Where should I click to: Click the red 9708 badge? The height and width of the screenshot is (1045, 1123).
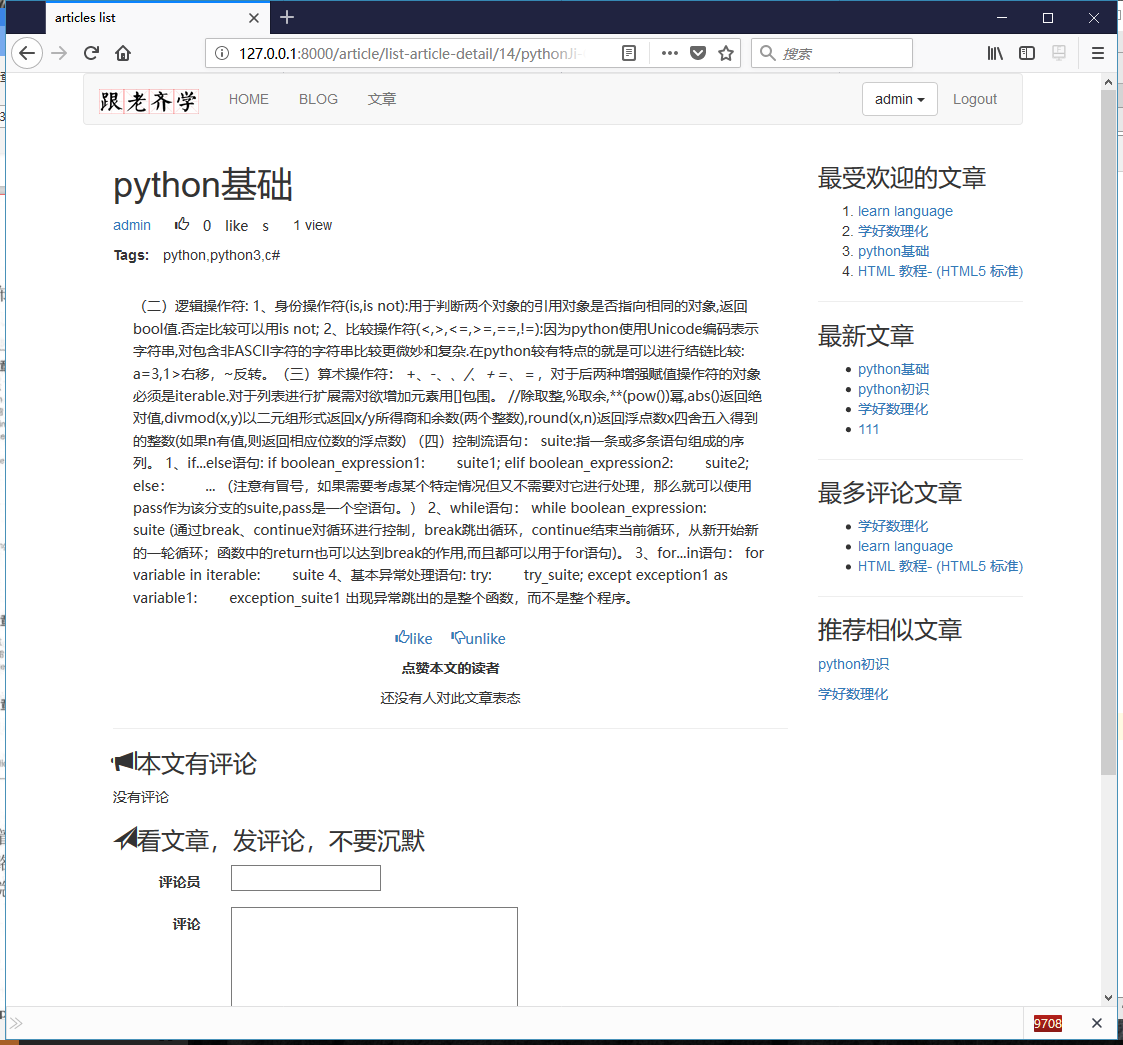[1047, 1024]
